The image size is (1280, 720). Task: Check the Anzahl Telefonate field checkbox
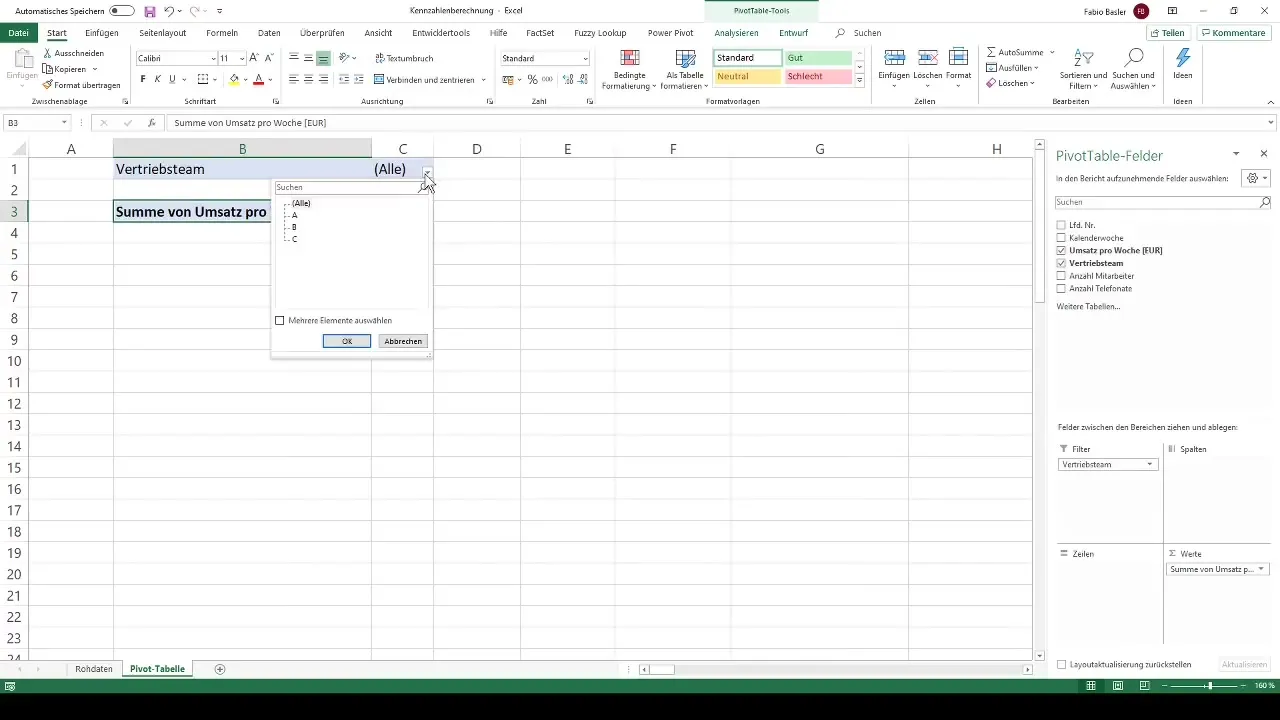click(1061, 288)
